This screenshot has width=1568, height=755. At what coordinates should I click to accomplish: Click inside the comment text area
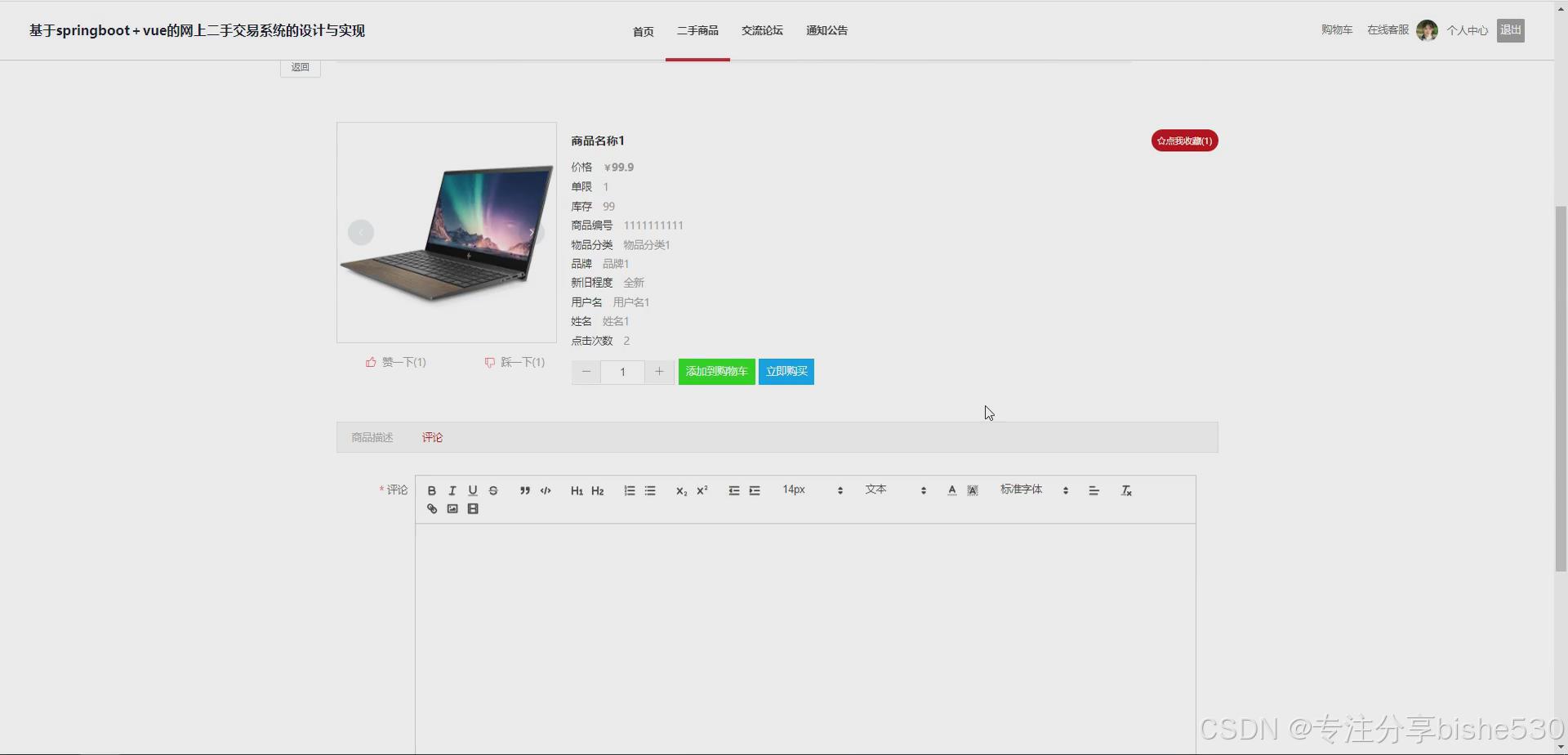pos(805,637)
